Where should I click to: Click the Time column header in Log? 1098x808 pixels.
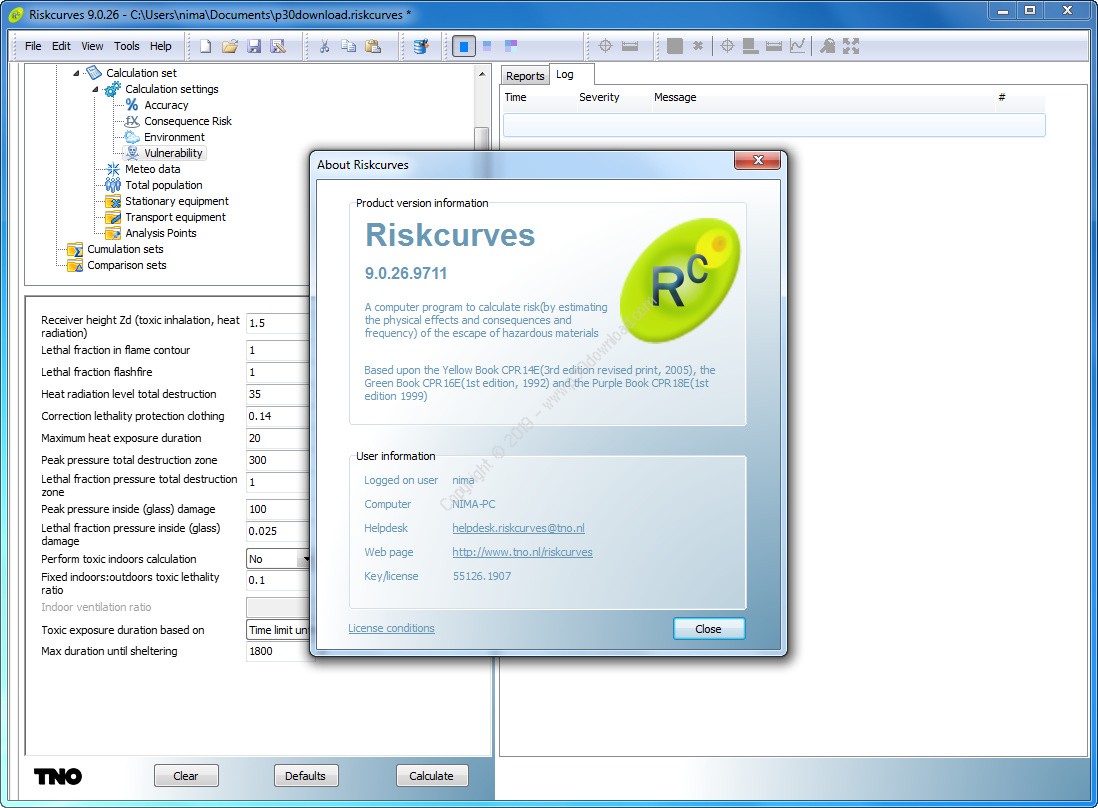point(515,97)
